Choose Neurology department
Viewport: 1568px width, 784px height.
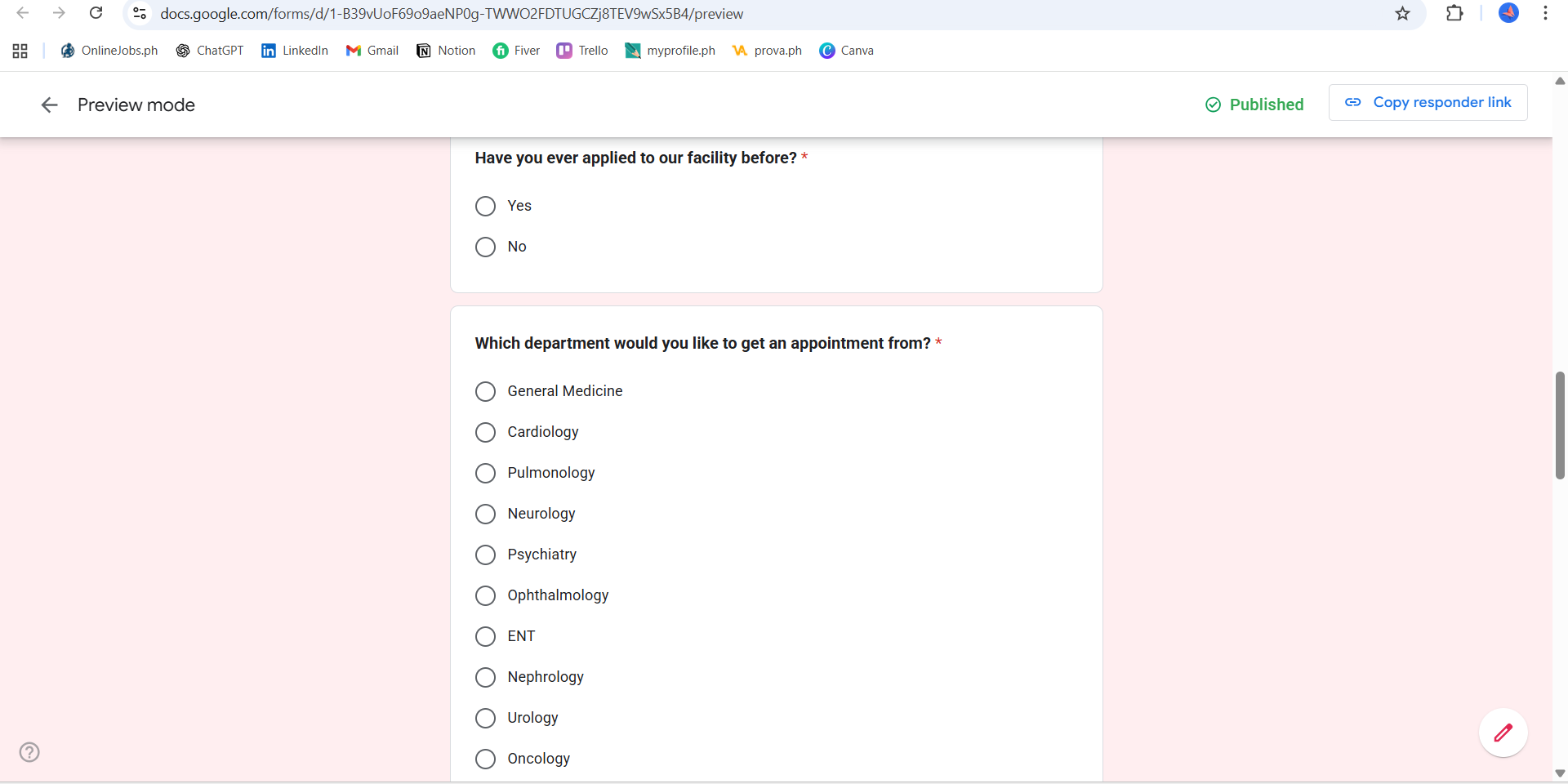coord(485,514)
